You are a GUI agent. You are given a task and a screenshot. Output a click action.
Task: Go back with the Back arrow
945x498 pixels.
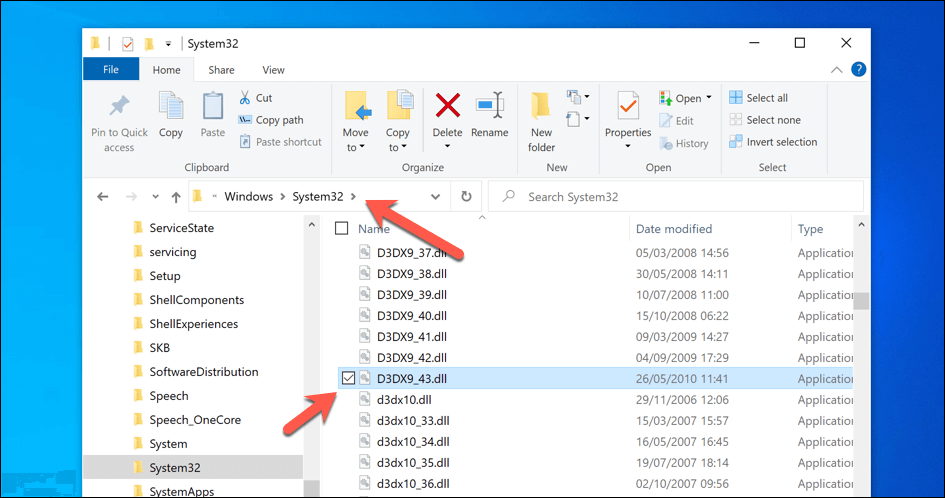103,197
